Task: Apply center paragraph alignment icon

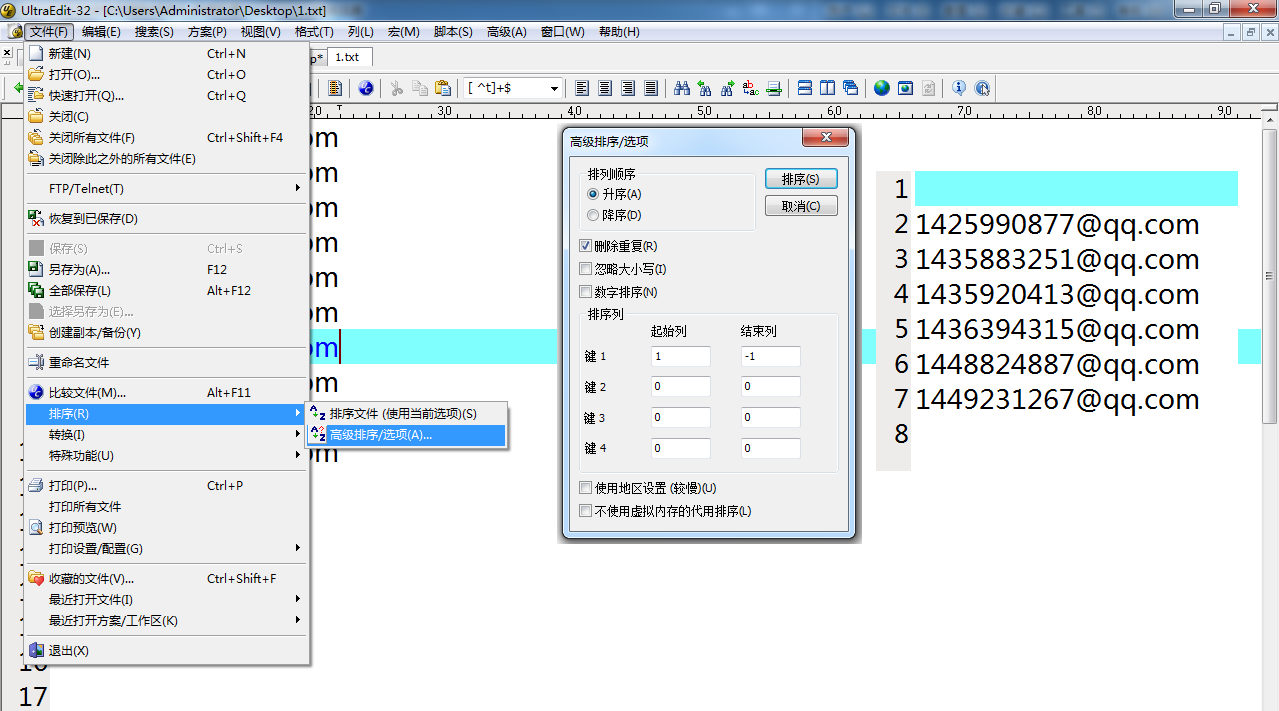Action: point(605,88)
